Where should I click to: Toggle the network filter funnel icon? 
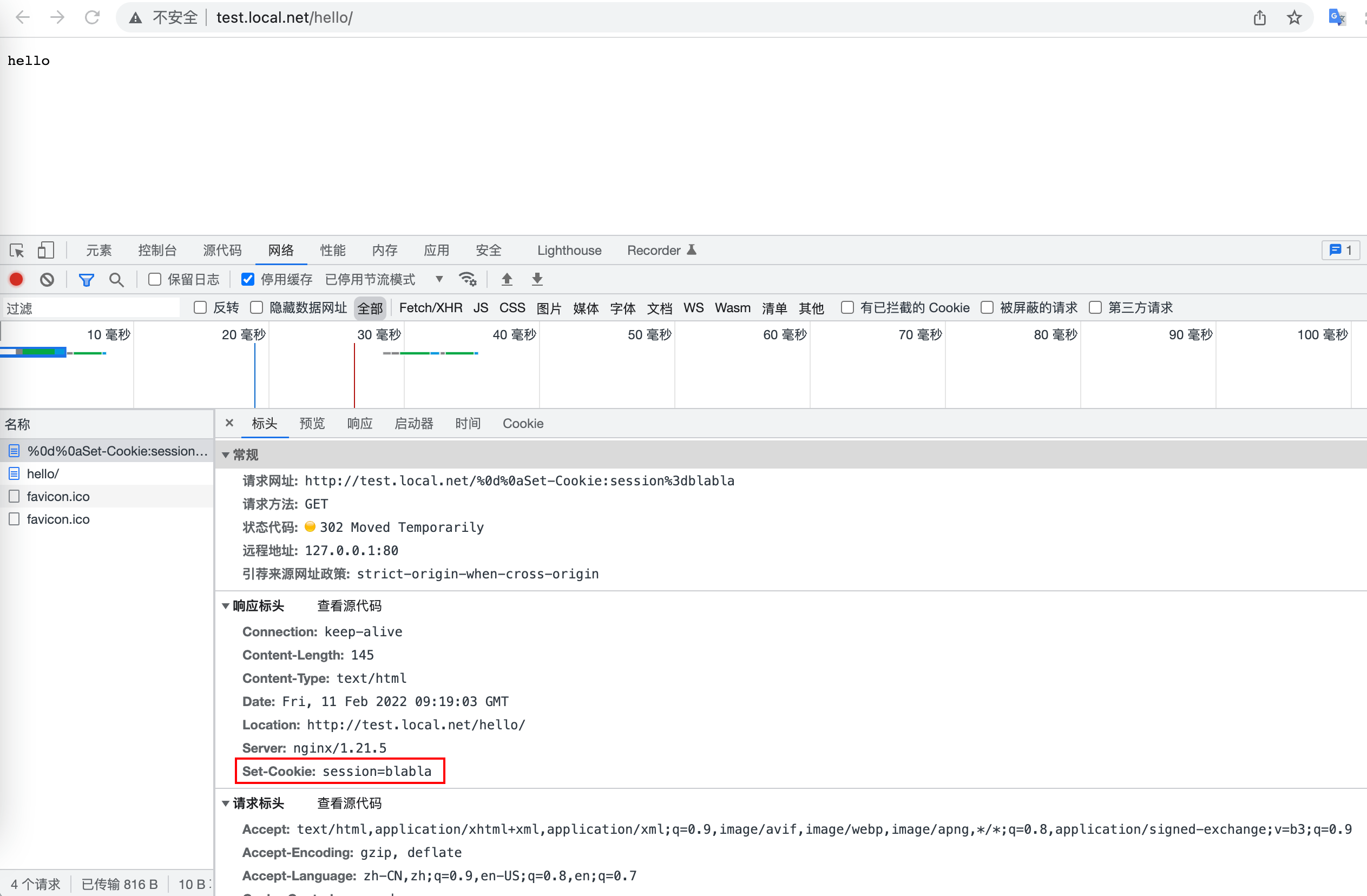pyautogui.click(x=86, y=280)
